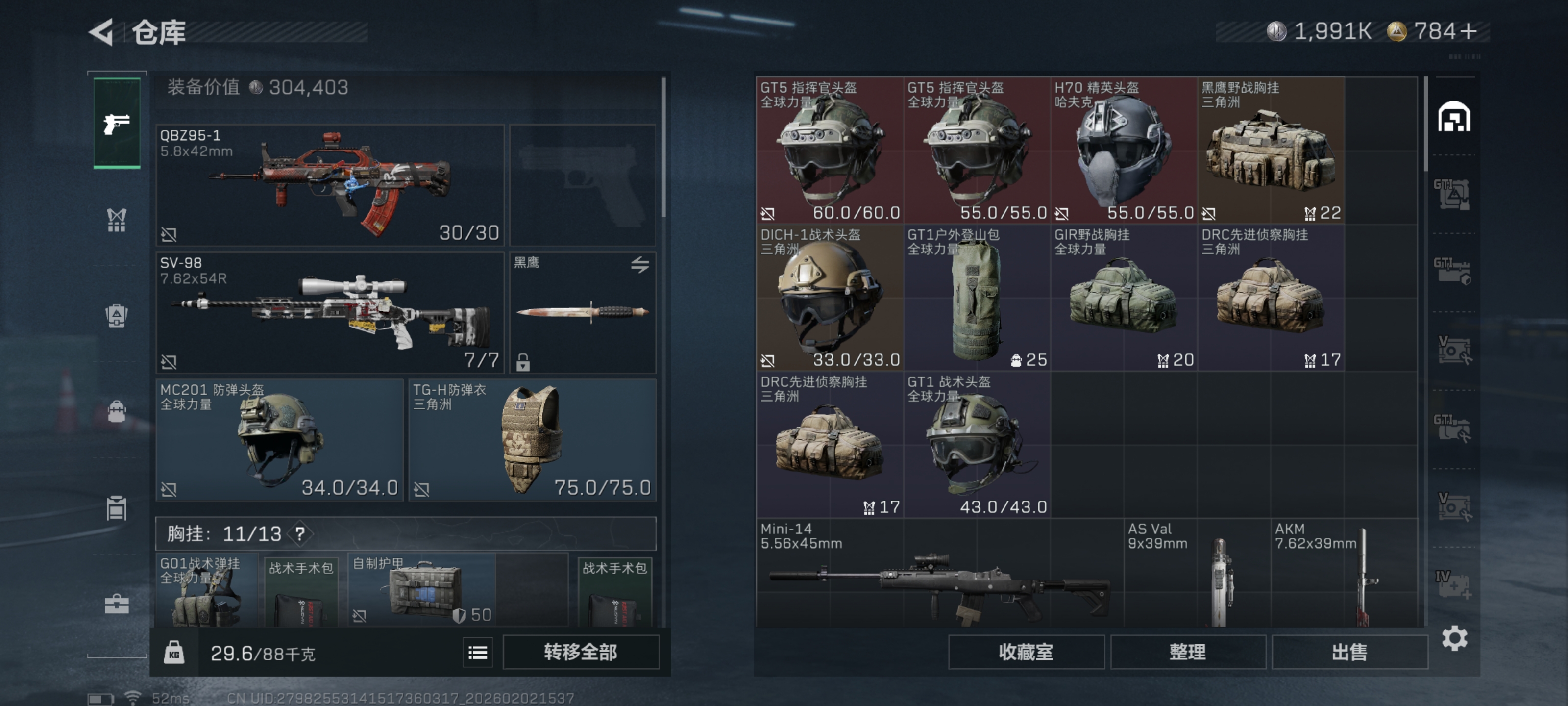The height and width of the screenshot is (706, 1568).
Task: Add premium currency with plus sign
Action: pos(1467,31)
